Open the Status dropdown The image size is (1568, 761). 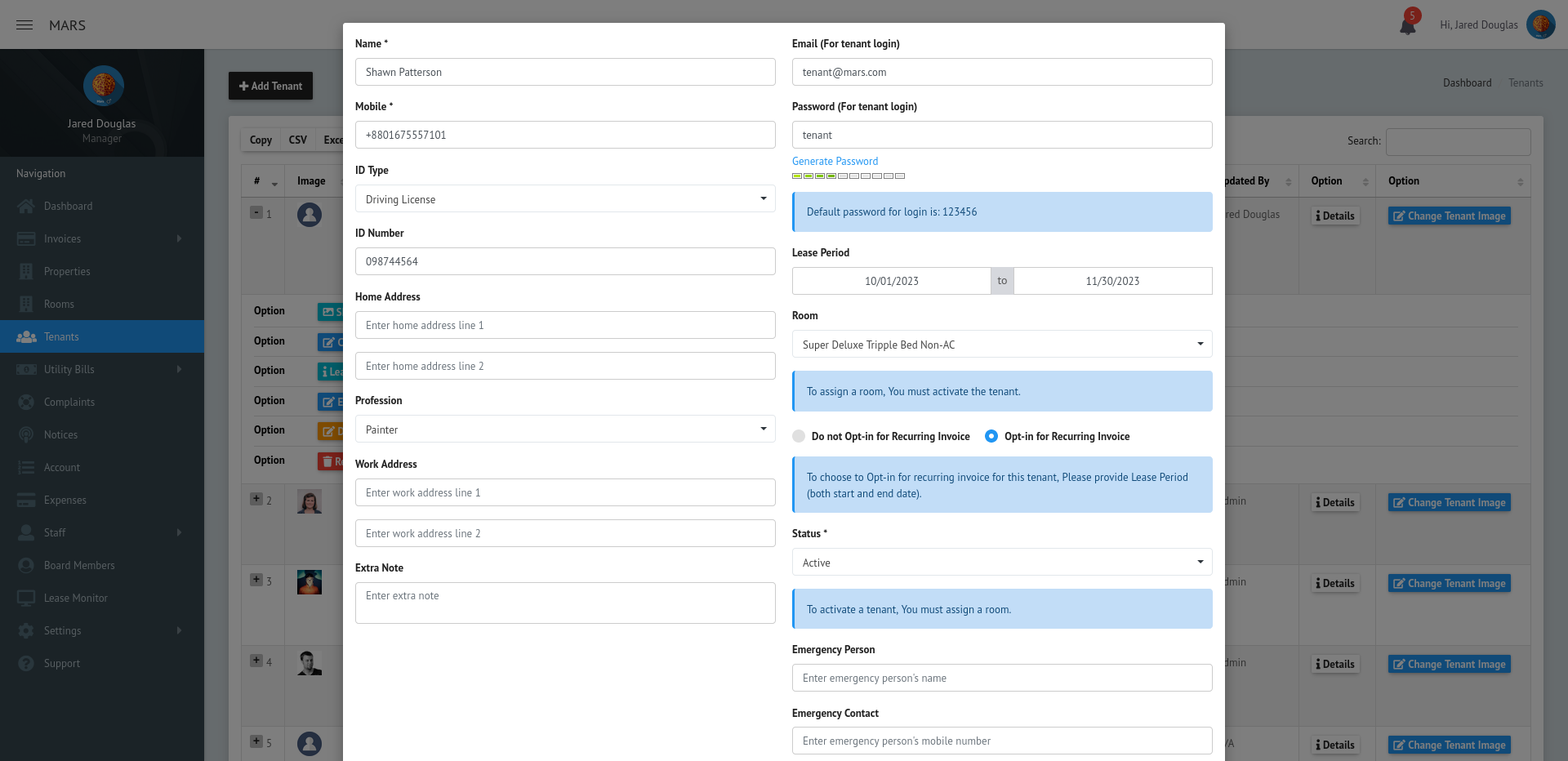pyautogui.click(x=1002, y=563)
